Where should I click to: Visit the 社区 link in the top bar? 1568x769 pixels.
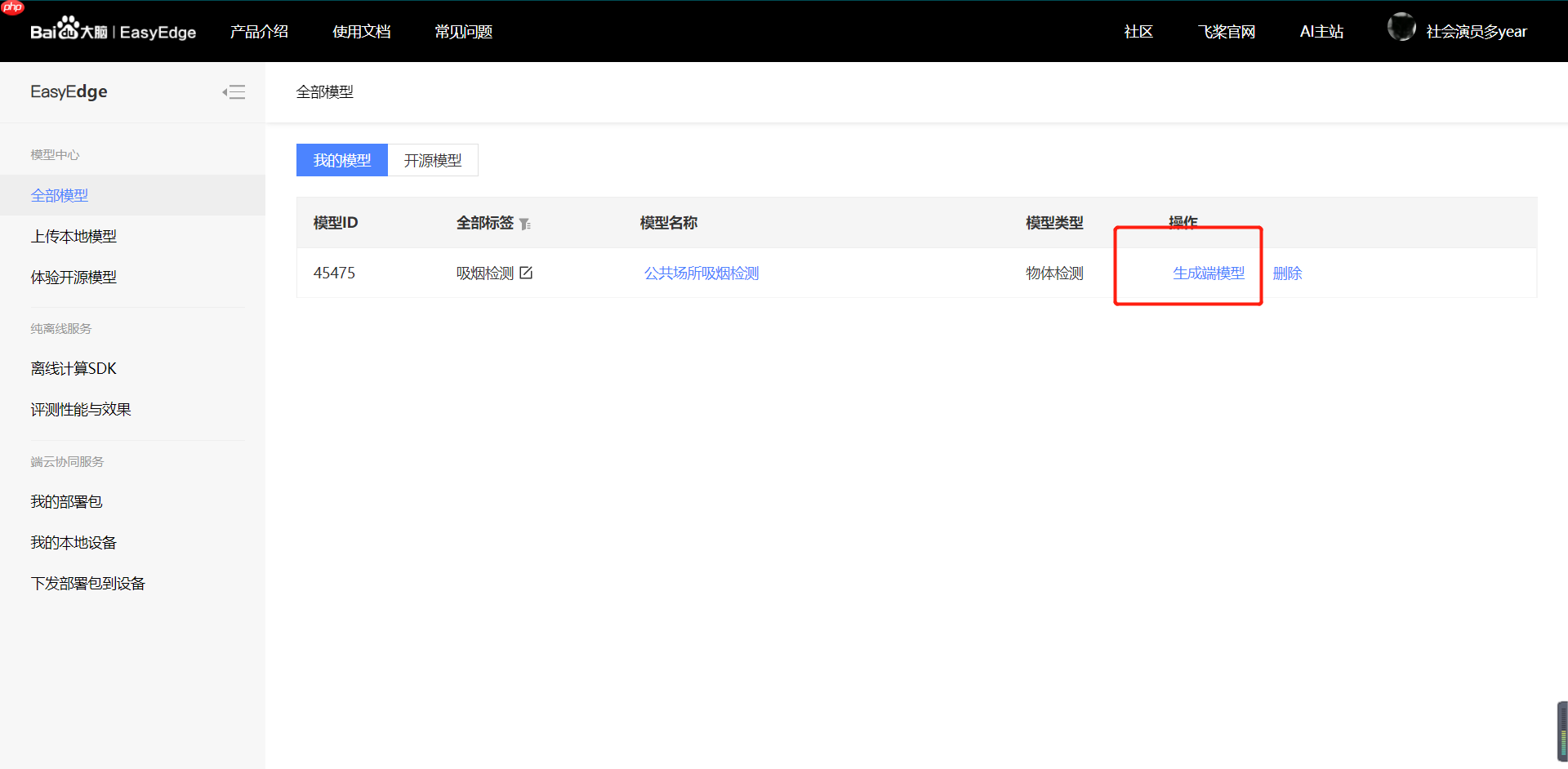tap(1138, 32)
